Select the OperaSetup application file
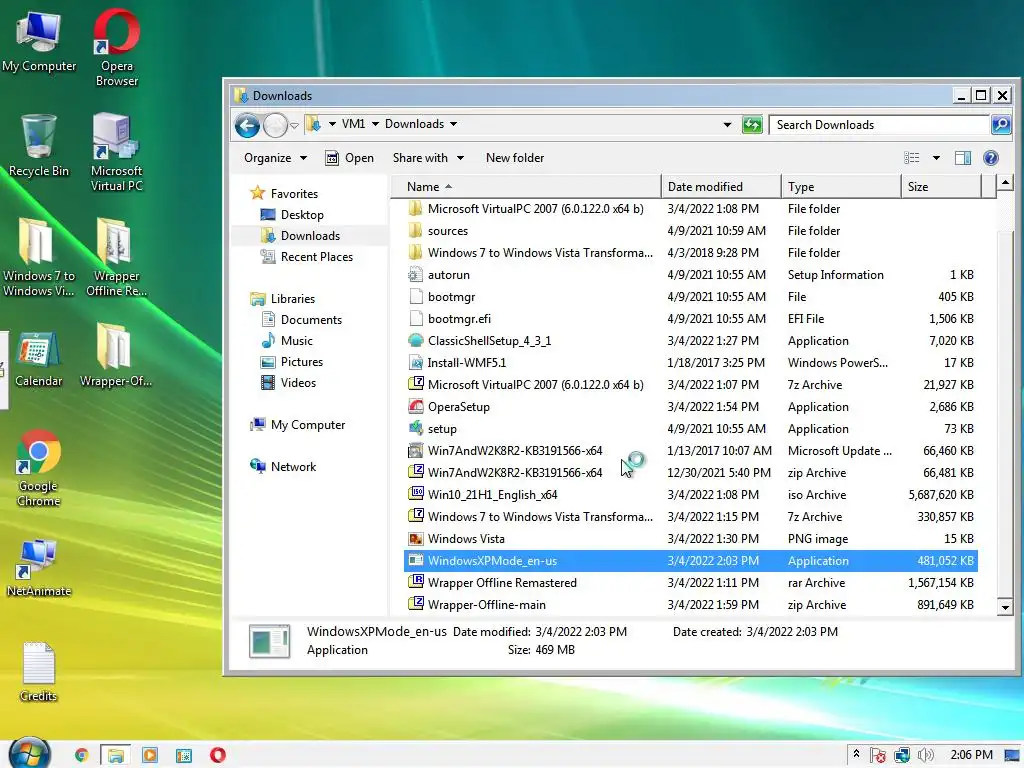The width and height of the screenshot is (1024, 768). coord(691,407)
